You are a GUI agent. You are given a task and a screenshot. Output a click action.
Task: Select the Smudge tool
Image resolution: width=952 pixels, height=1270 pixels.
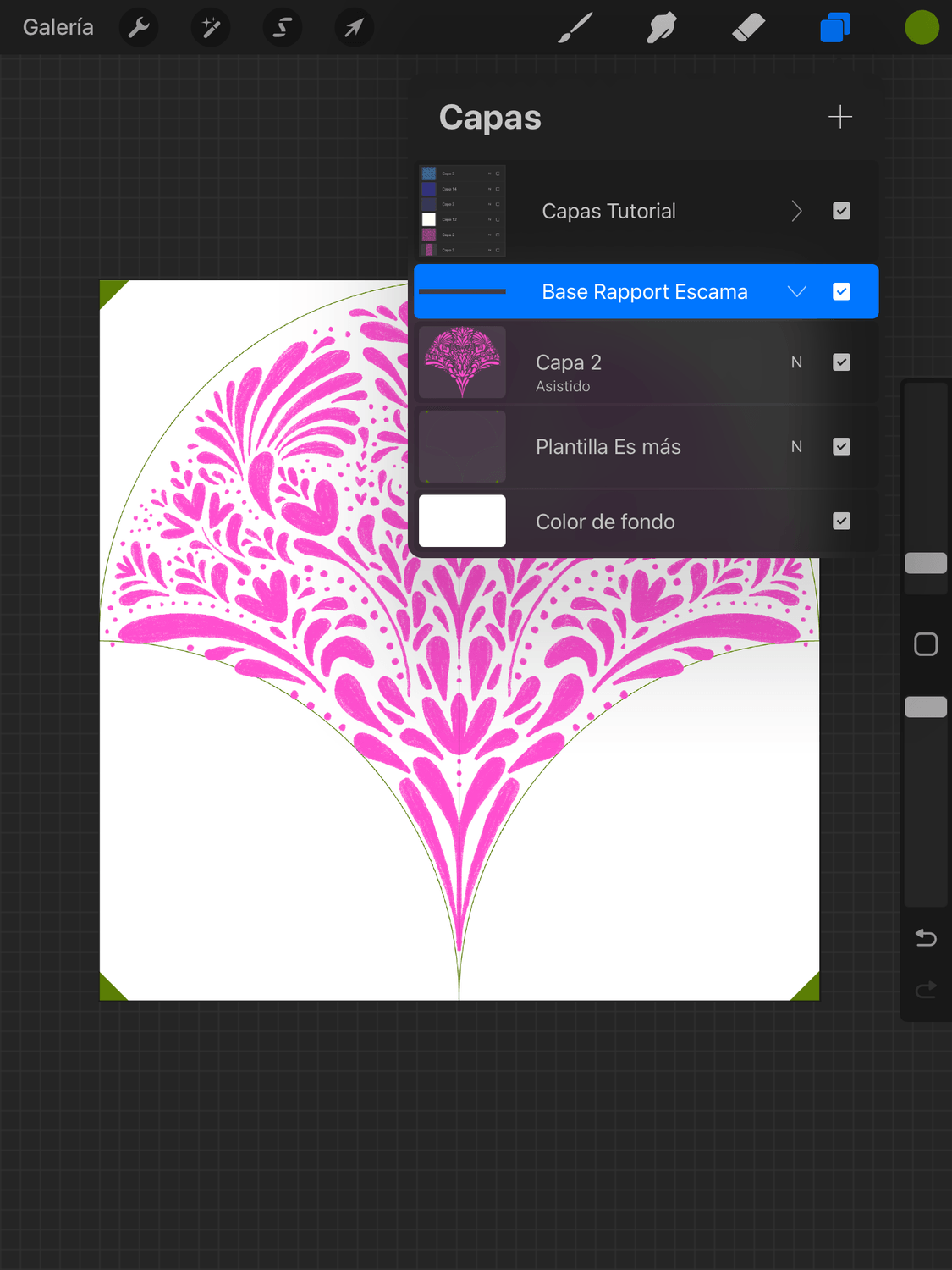tap(662, 28)
